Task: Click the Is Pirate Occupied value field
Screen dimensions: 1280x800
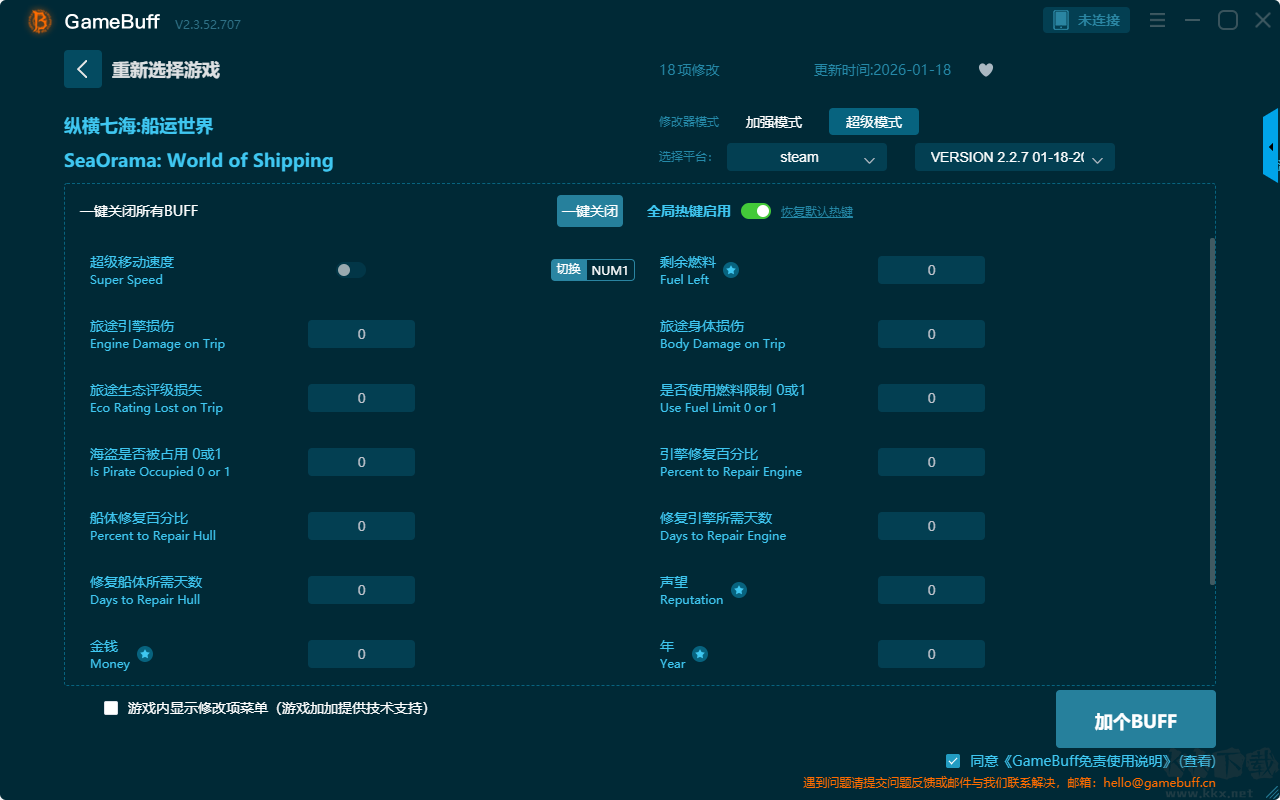Action: [x=361, y=462]
